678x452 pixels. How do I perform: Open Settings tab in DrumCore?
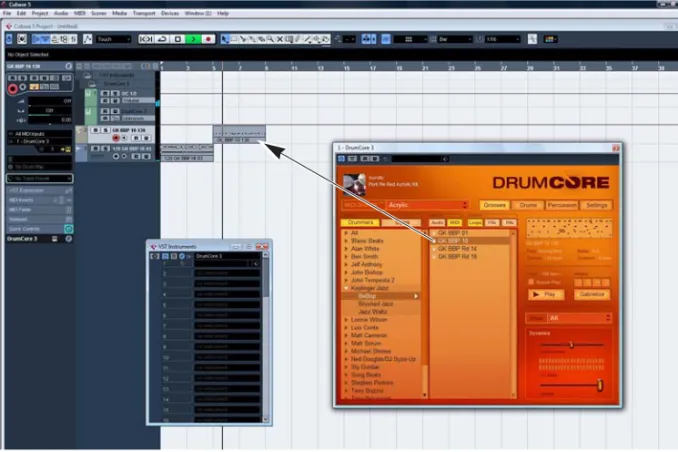pyautogui.click(x=596, y=205)
